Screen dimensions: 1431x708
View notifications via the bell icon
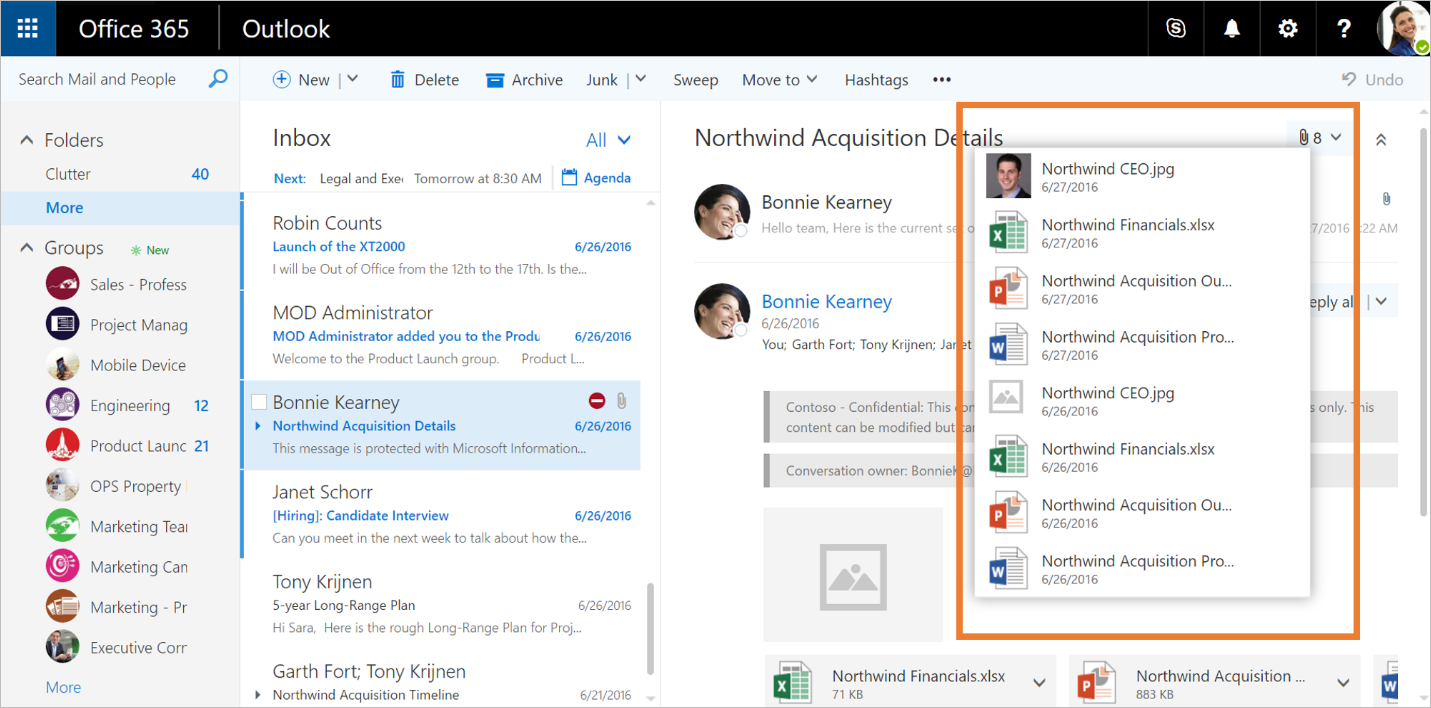[x=1231, y=27]
